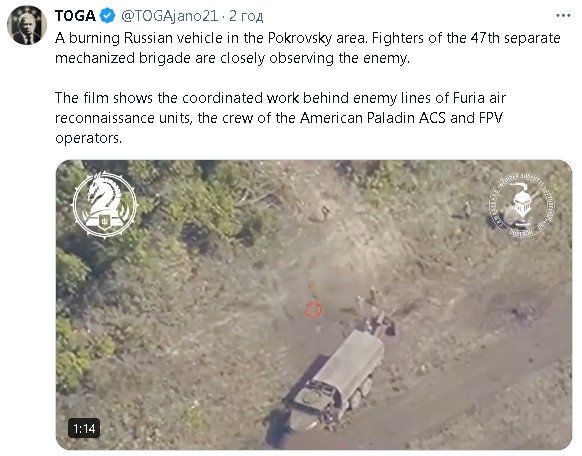Click the word 'operators.' in the tweet

point(88,138)
